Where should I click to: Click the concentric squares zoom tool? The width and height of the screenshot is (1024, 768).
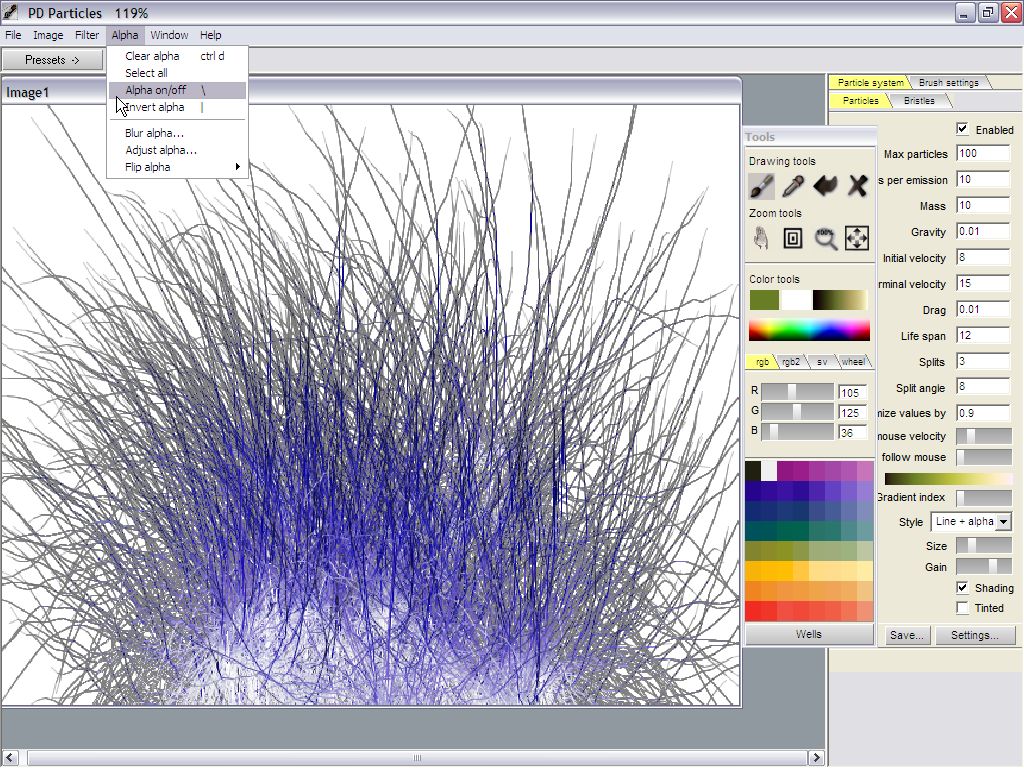pos(793,238)
